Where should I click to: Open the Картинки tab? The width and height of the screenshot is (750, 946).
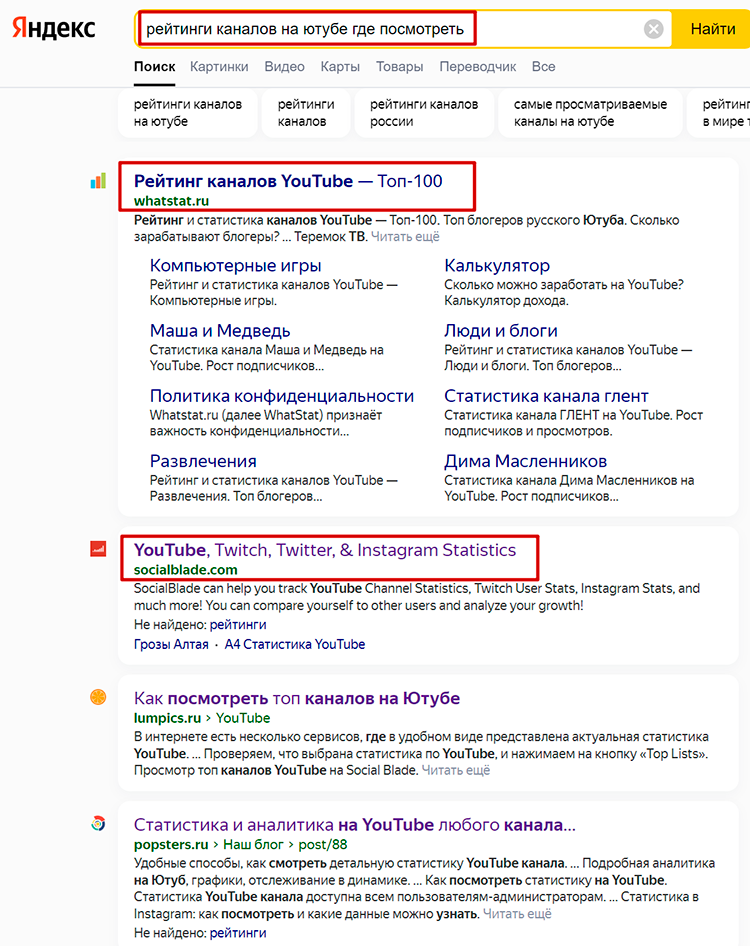point(219,66)
